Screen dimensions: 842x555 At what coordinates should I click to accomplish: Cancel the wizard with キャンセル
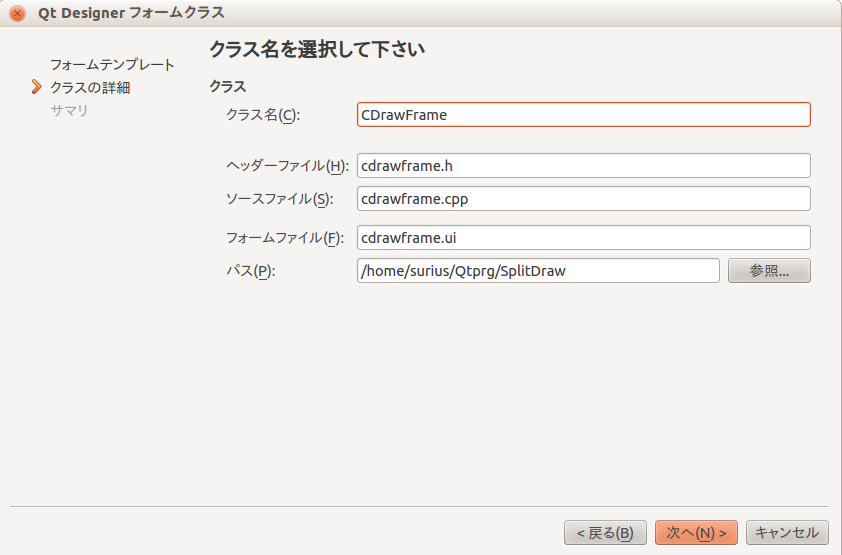pyautogui.click(x=787, y=533)
